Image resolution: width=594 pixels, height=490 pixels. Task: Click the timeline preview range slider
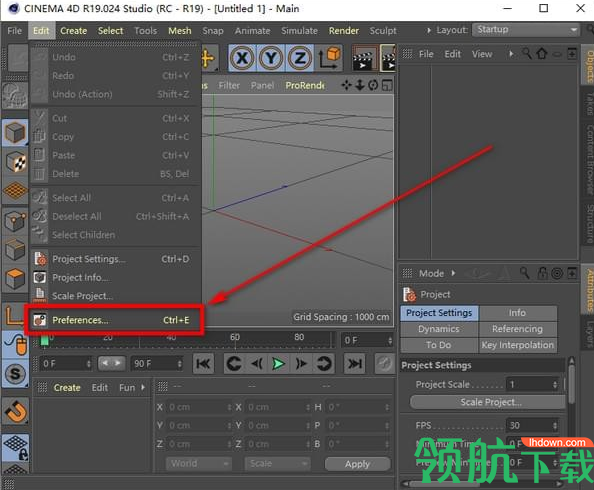[x=111, y=363]
